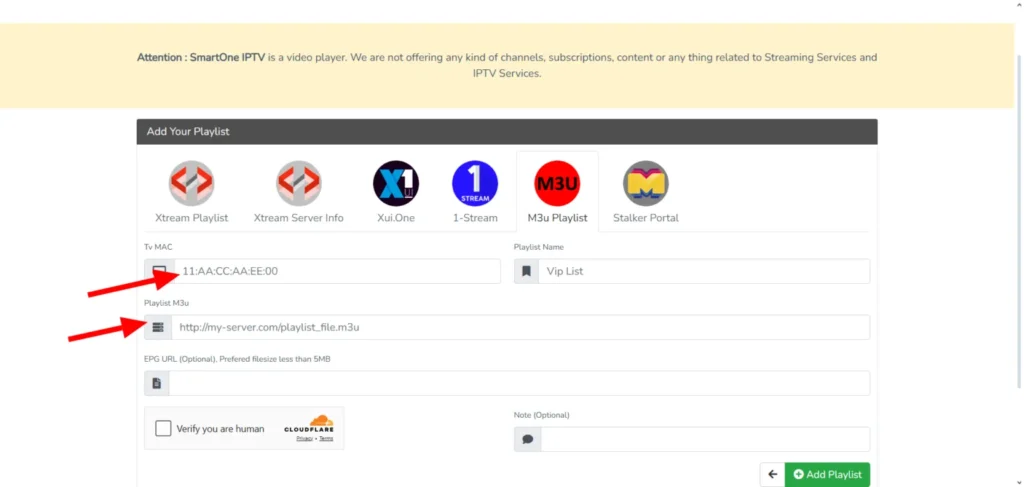Click the document icon beside EPG URL

pyautogui.click(x=157, y=383)
